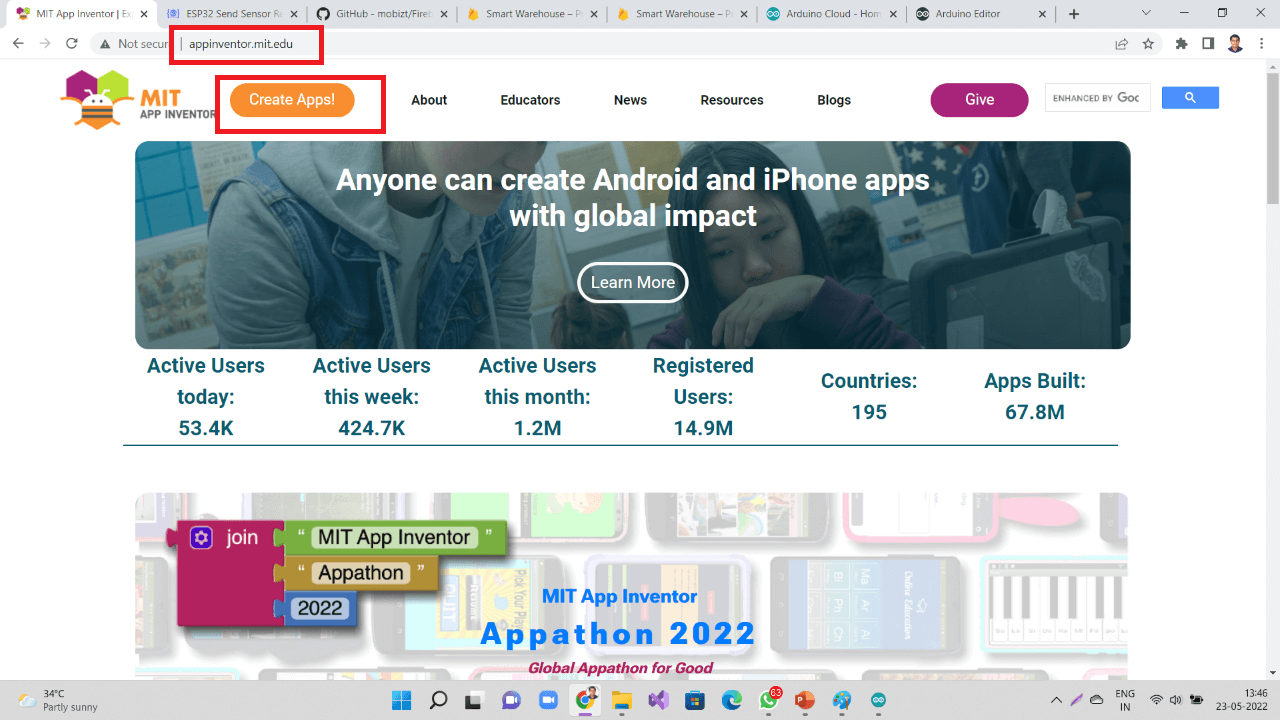
Task: Go back to previous page arrow
Action: point(18,44)
